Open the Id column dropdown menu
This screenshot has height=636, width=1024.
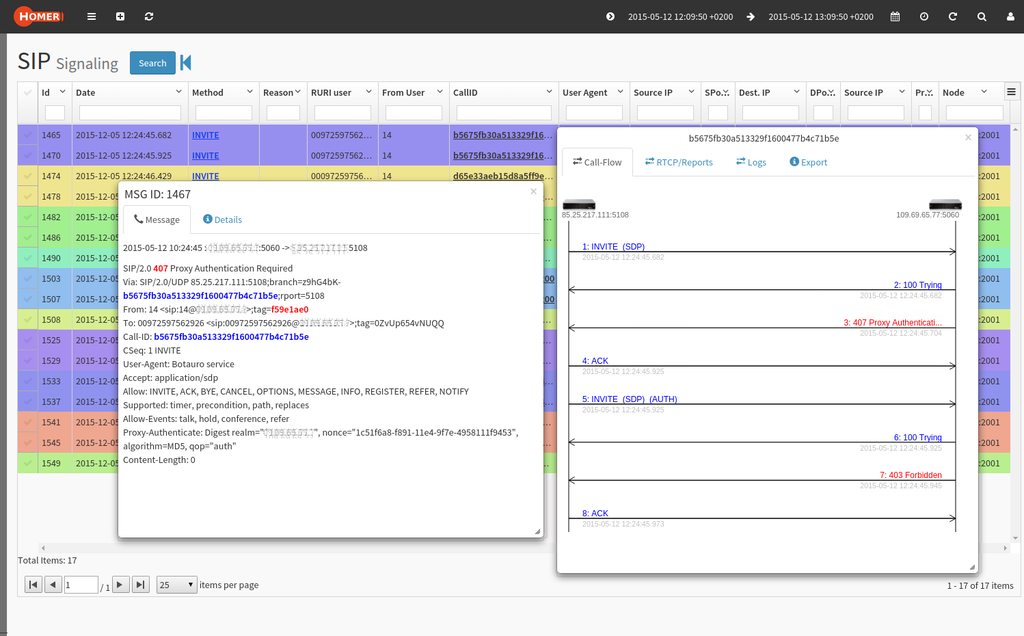63,91
